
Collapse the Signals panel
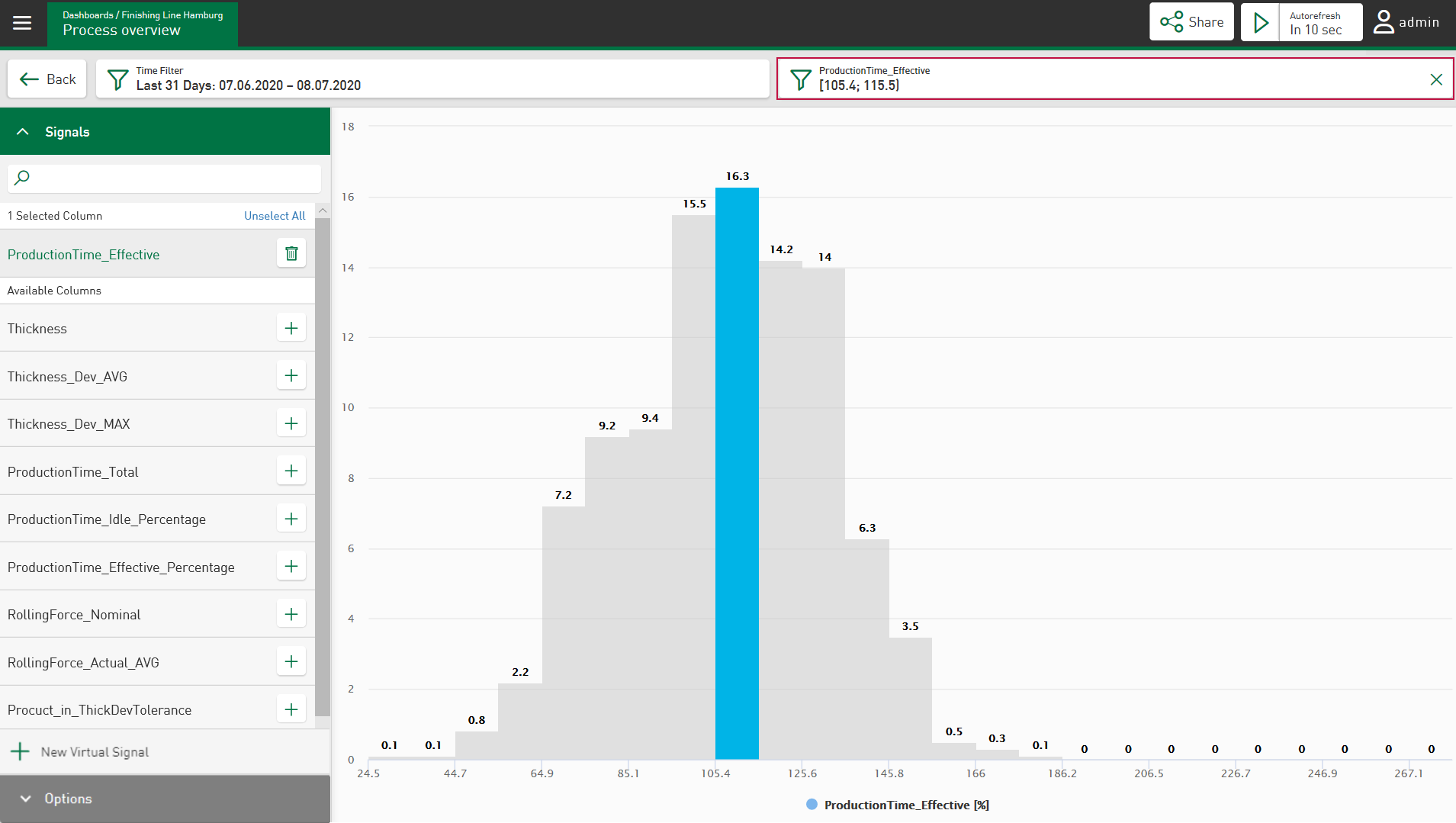click(x=23, y=132)
